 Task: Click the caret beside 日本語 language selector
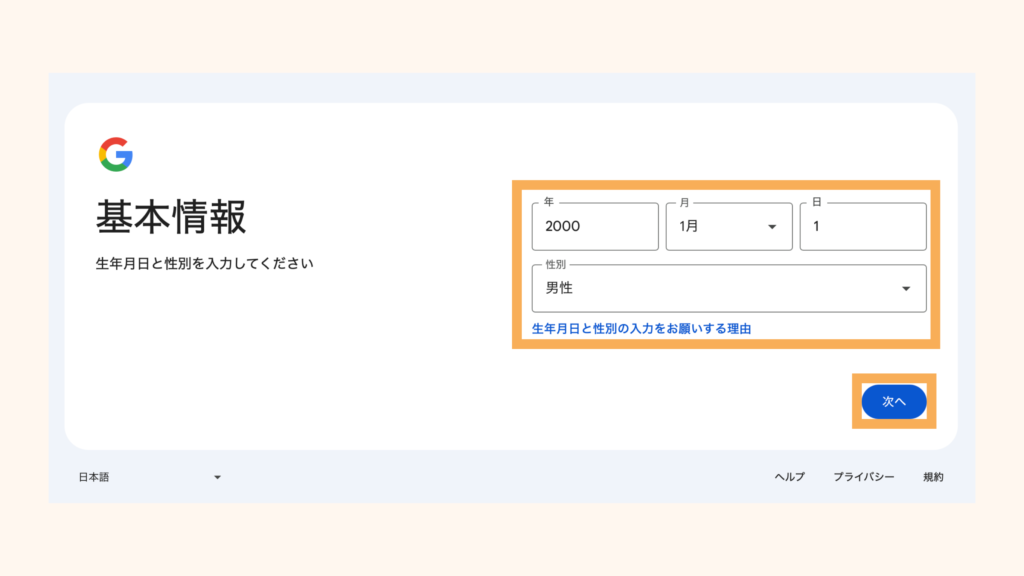pos(218,478)
